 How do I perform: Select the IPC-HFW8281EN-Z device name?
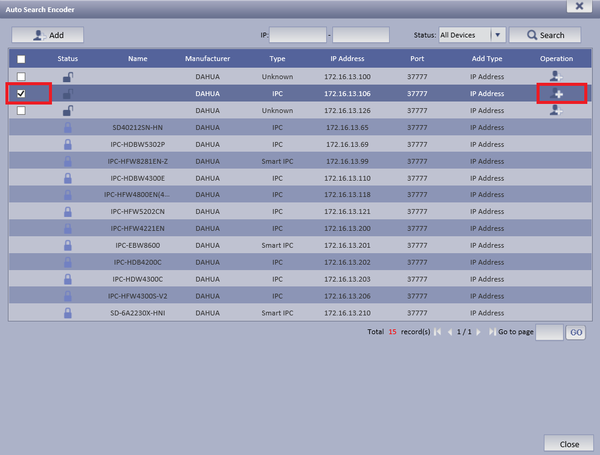(138, 161)
